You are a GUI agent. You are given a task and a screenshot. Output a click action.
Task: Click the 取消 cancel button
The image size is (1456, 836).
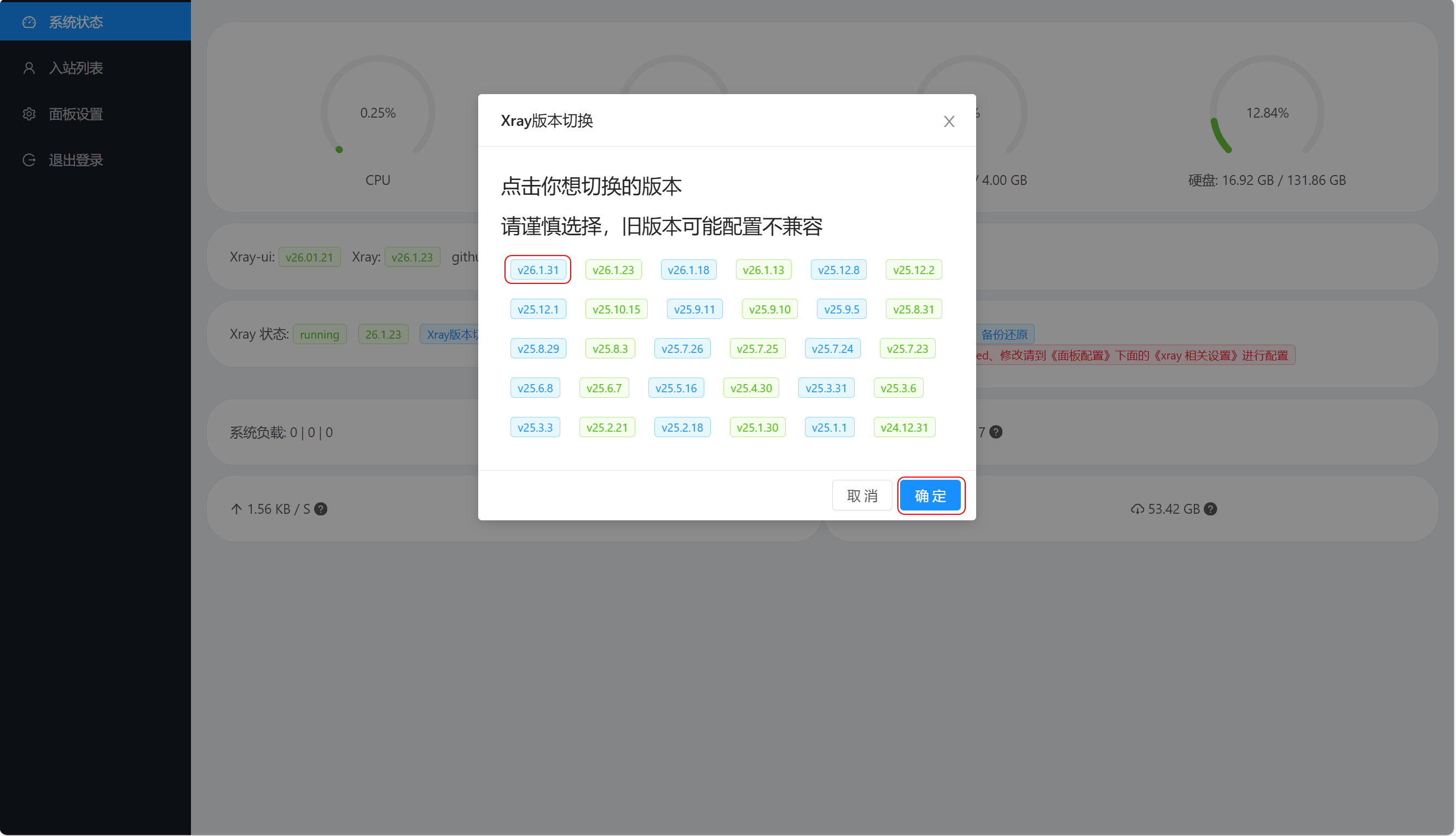coord(861,496)
